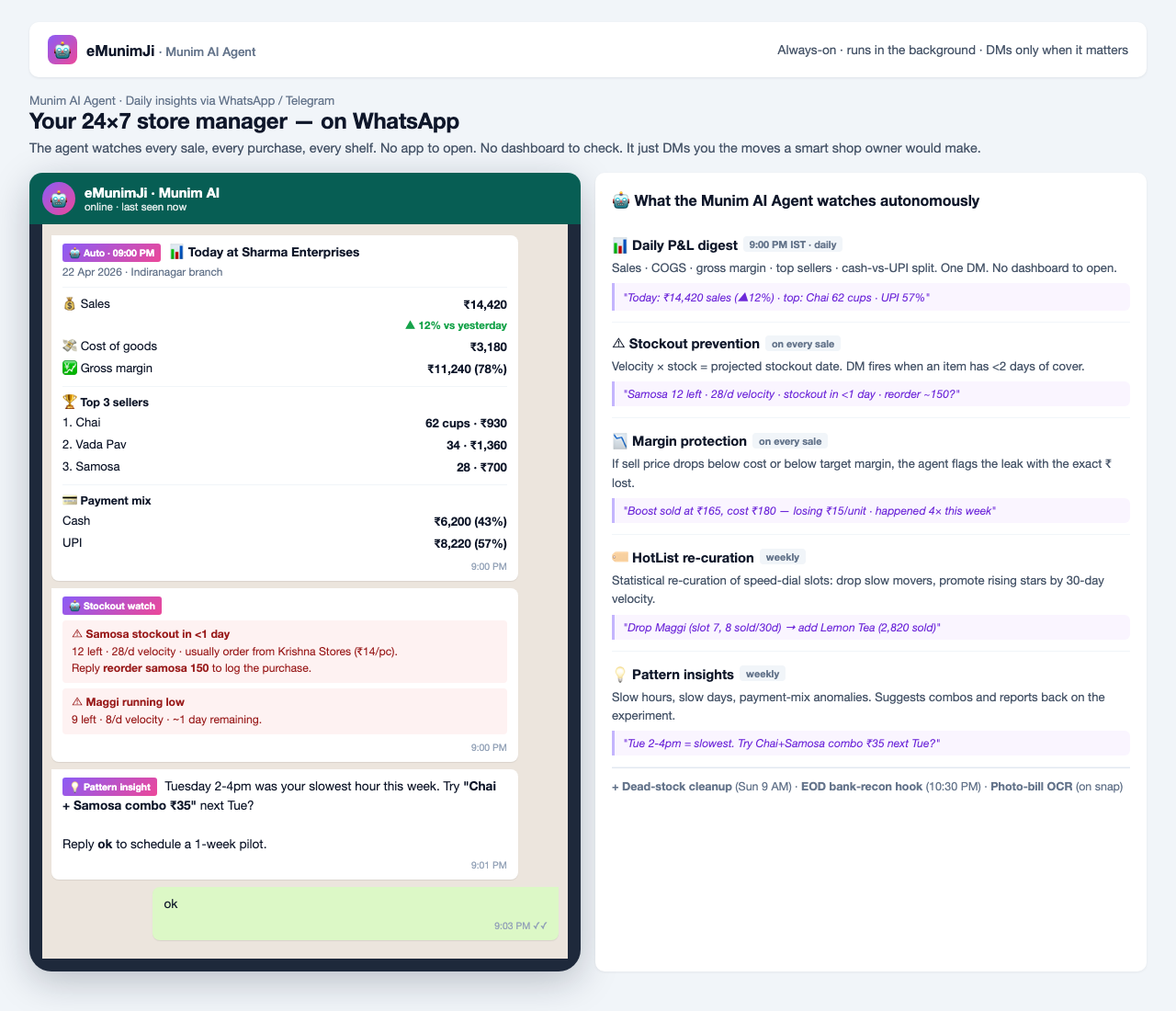The image size is (1176, 1011).
Task: Click the Dead-stock cleanup footer text
Action: pos(672,787)
